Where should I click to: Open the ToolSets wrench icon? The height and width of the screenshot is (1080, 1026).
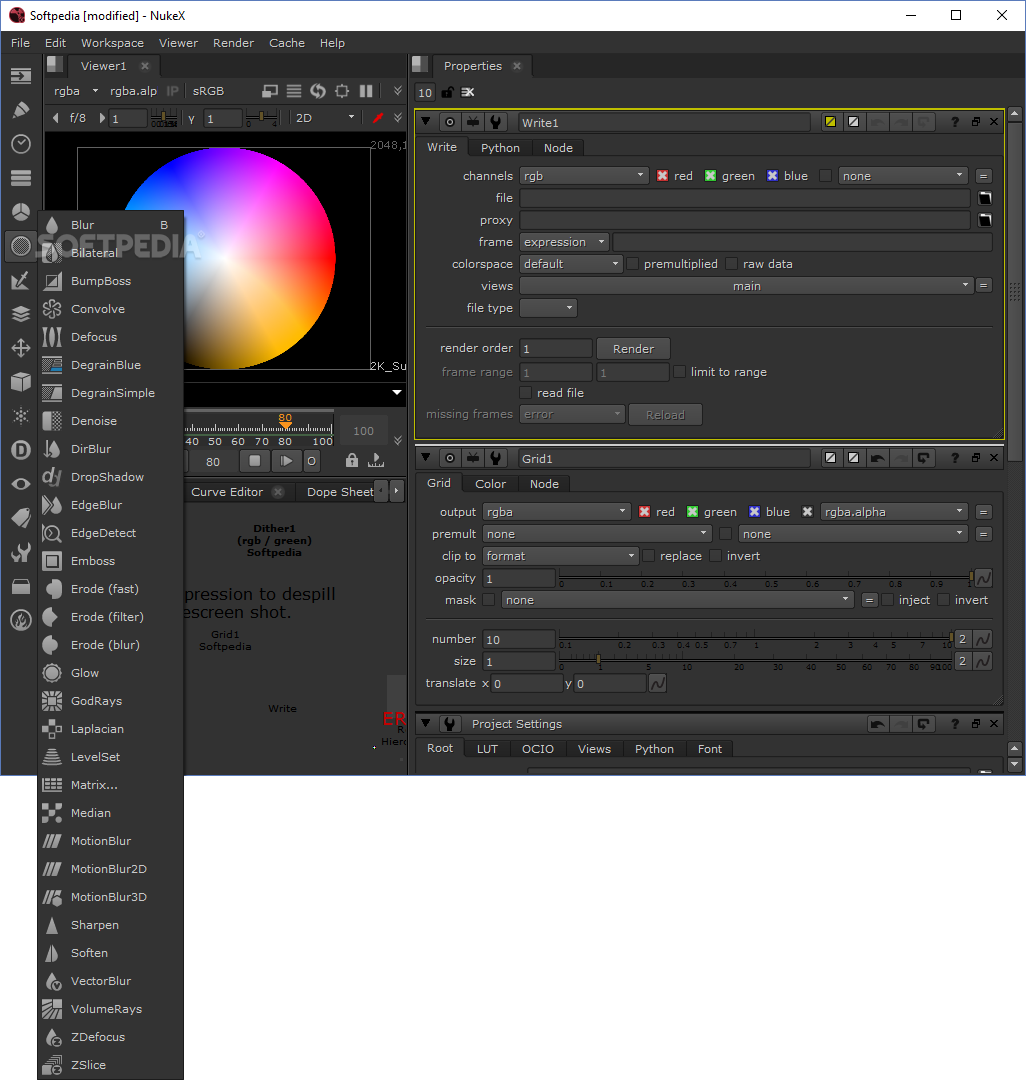click(21, 552)
